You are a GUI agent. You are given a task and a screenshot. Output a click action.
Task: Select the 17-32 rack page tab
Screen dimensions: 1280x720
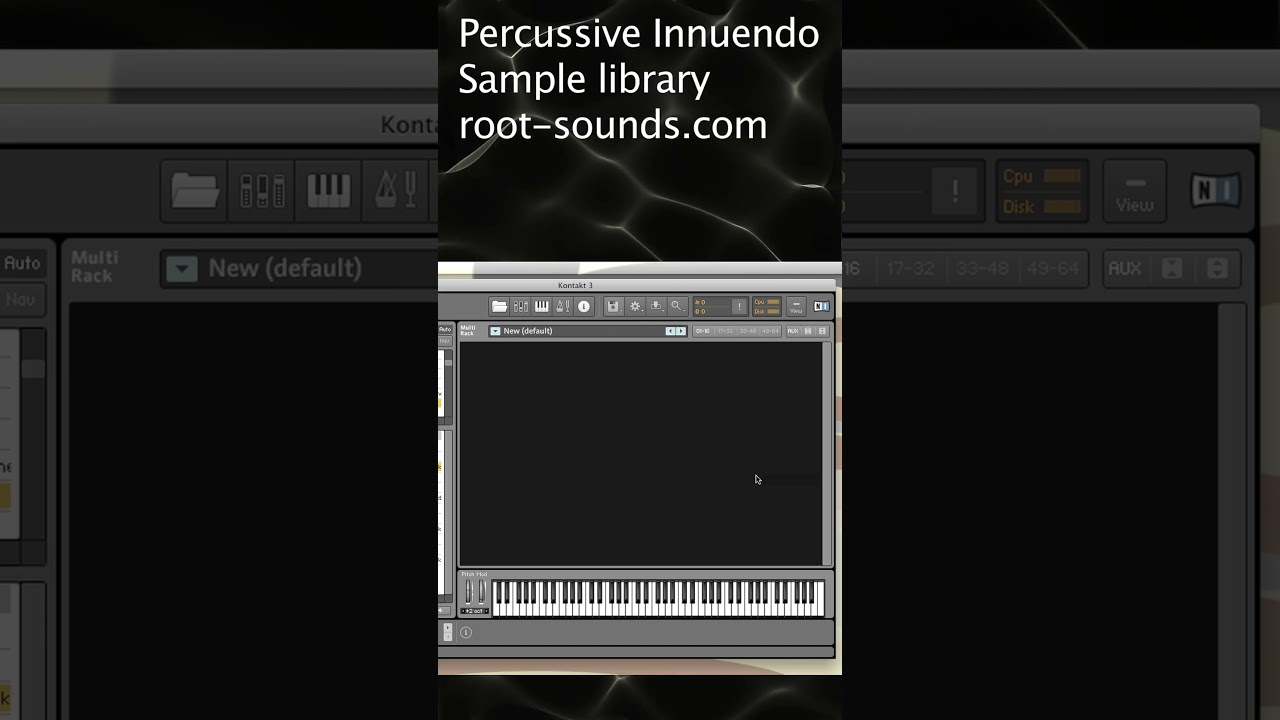(x=725, y=331)
